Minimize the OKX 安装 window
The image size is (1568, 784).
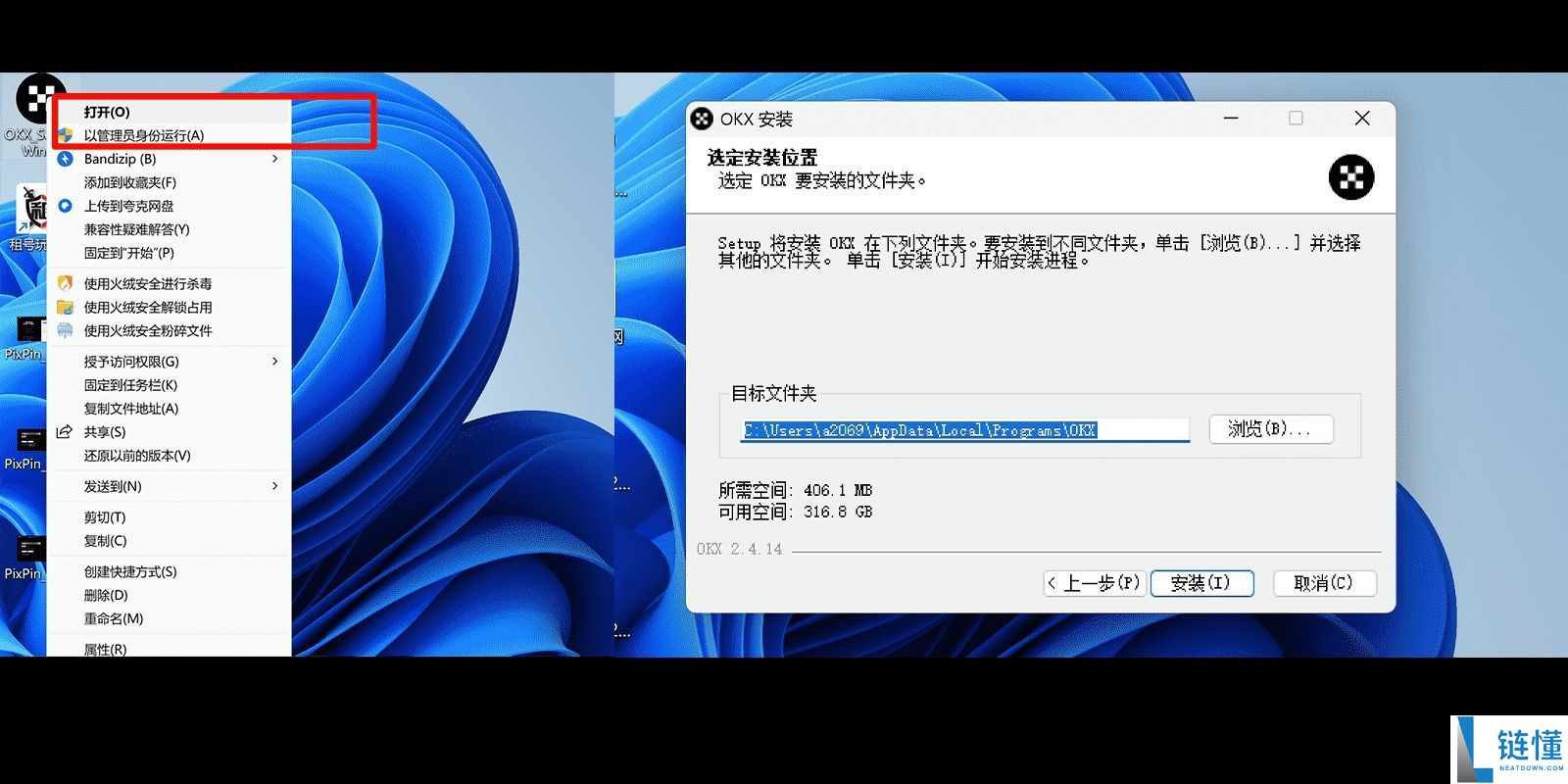pyautogui.click(x=1232, y=119)
